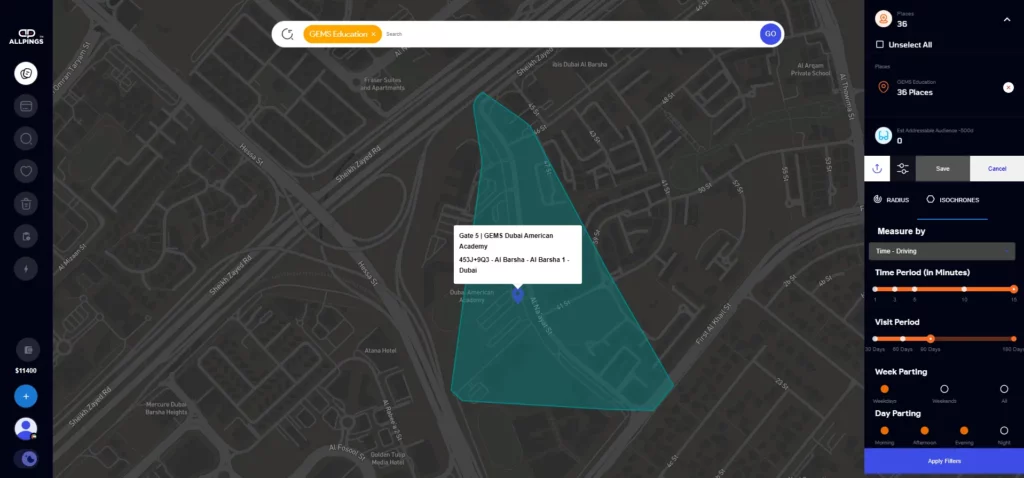
Task: Switch to the Radius tab
Action: pos(891,200)
